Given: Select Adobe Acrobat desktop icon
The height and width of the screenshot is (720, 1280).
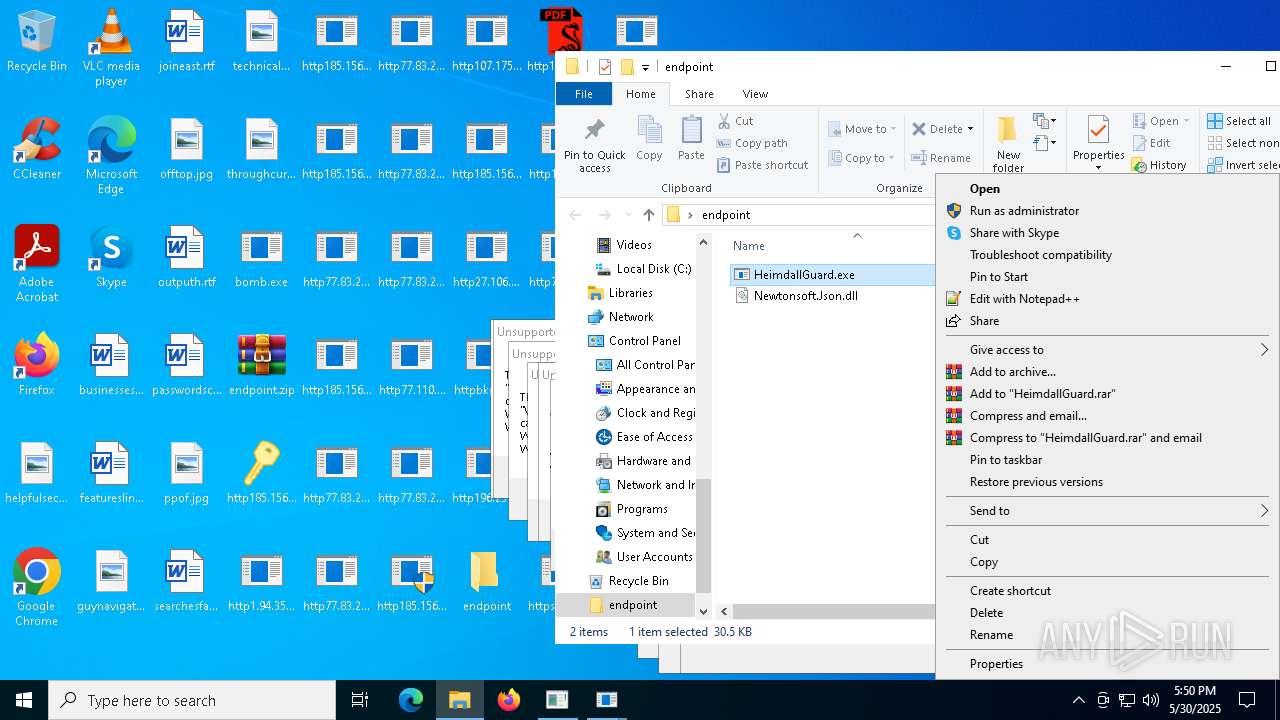Looking at the screenshot, I should 37,264.
